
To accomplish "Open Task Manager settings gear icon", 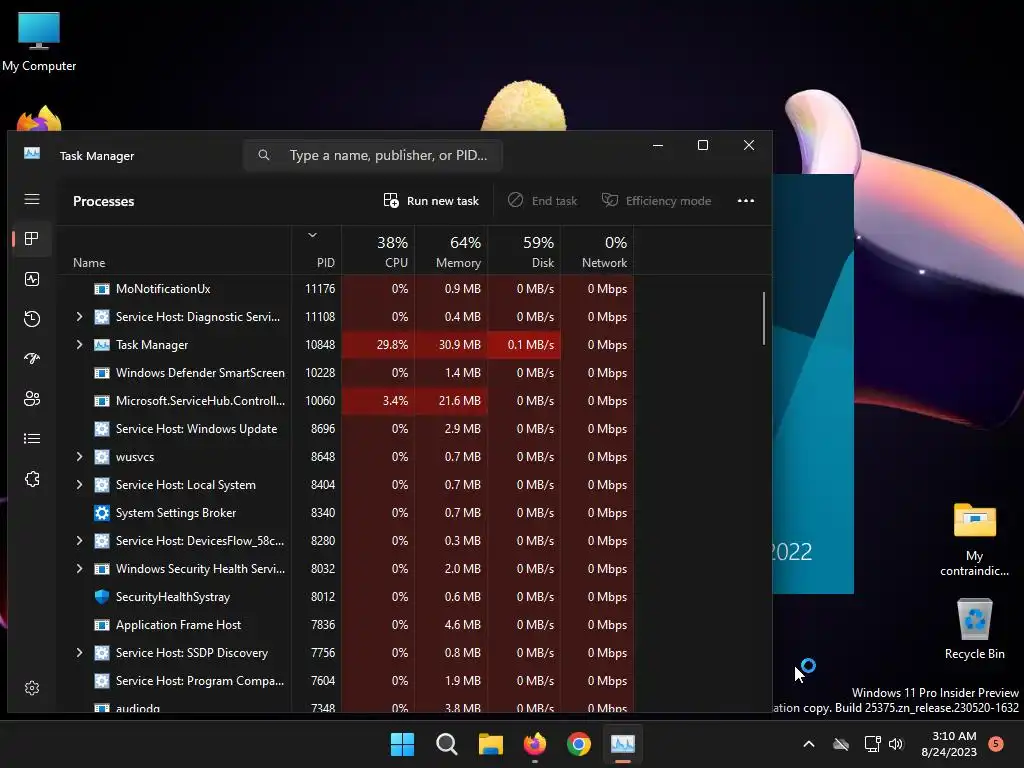I will point(32,688).
